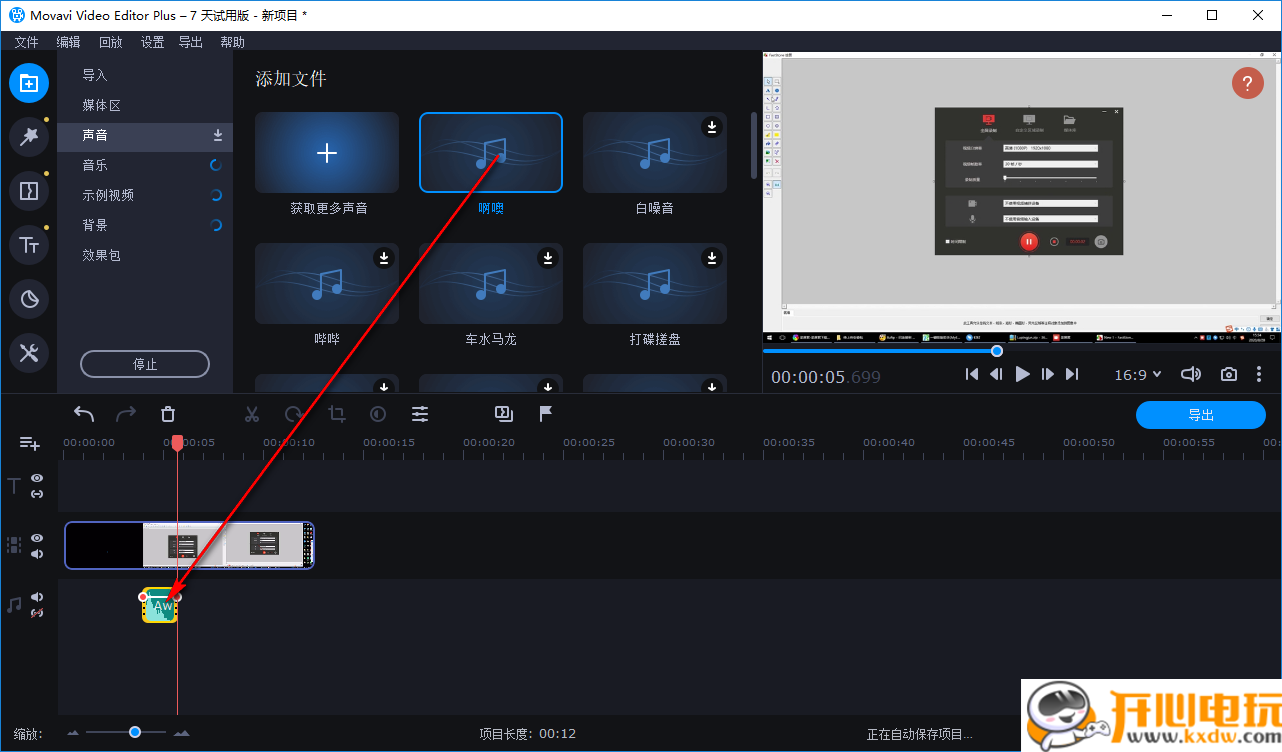The height and width of the screenshot is (752, 1282).
Task: Open the Stickers panel in sidebar
Action: point(29,298)
